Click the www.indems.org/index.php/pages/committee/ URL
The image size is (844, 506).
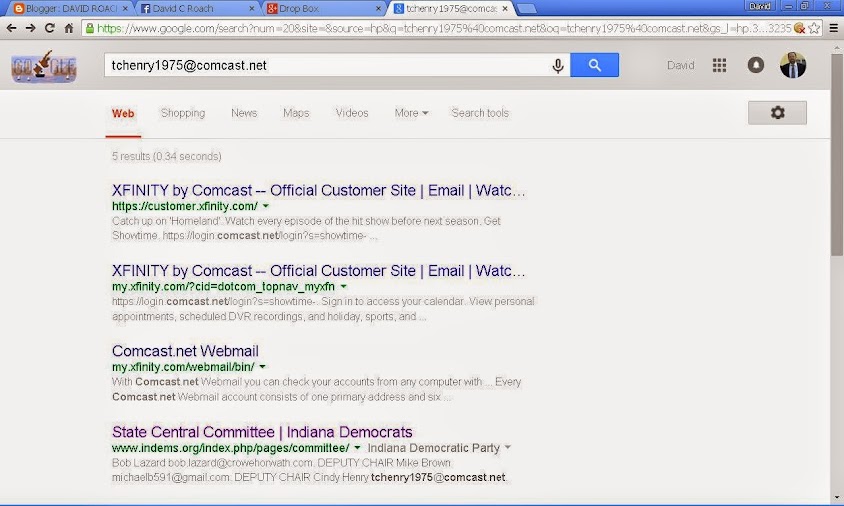230,448
